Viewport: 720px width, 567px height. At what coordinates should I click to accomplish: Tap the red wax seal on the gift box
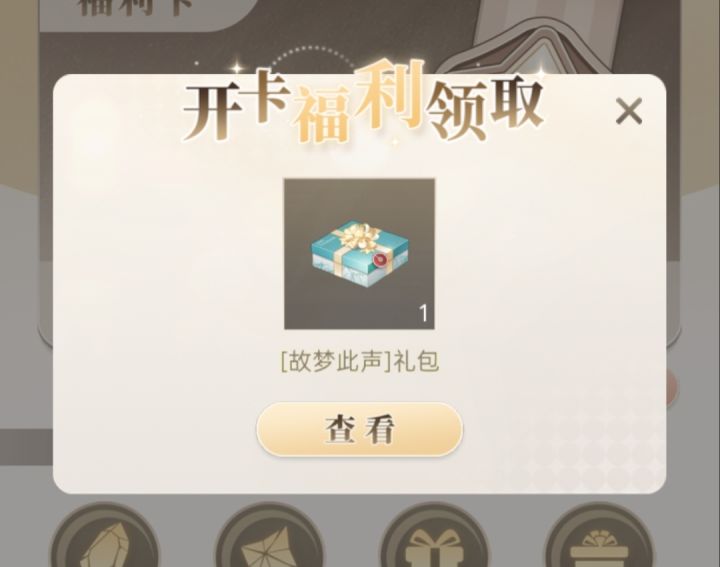pyautogui.click(x=380, y=260)
